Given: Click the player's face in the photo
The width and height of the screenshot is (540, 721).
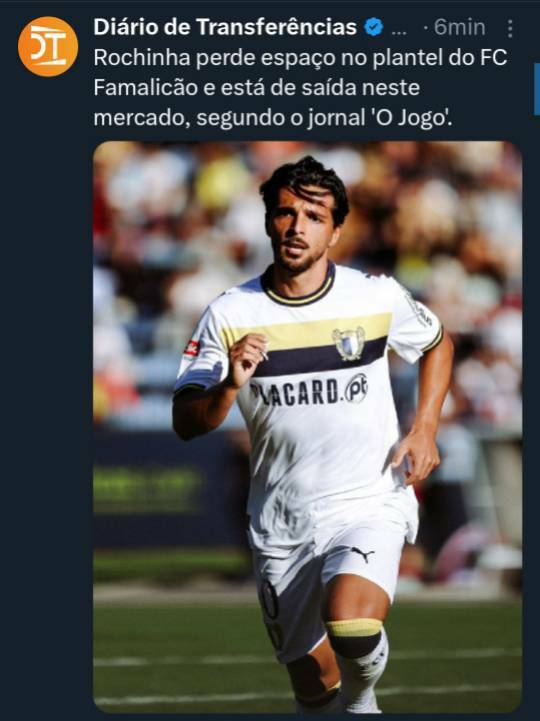Looking at the screenshot, I should tap(299, 229).
